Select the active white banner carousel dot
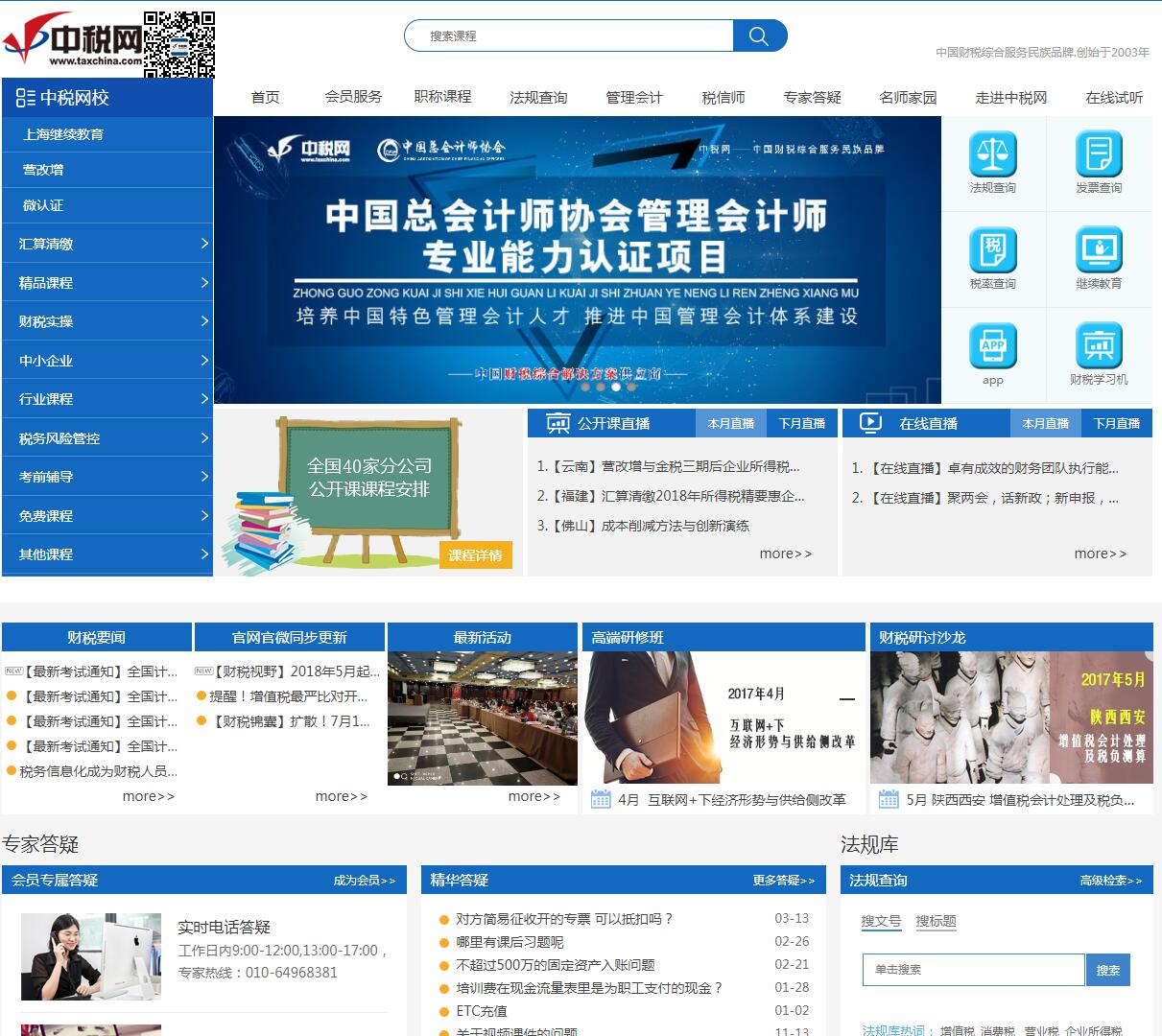Viewport: 1162px width, 1036px height. tap(616, 388)
